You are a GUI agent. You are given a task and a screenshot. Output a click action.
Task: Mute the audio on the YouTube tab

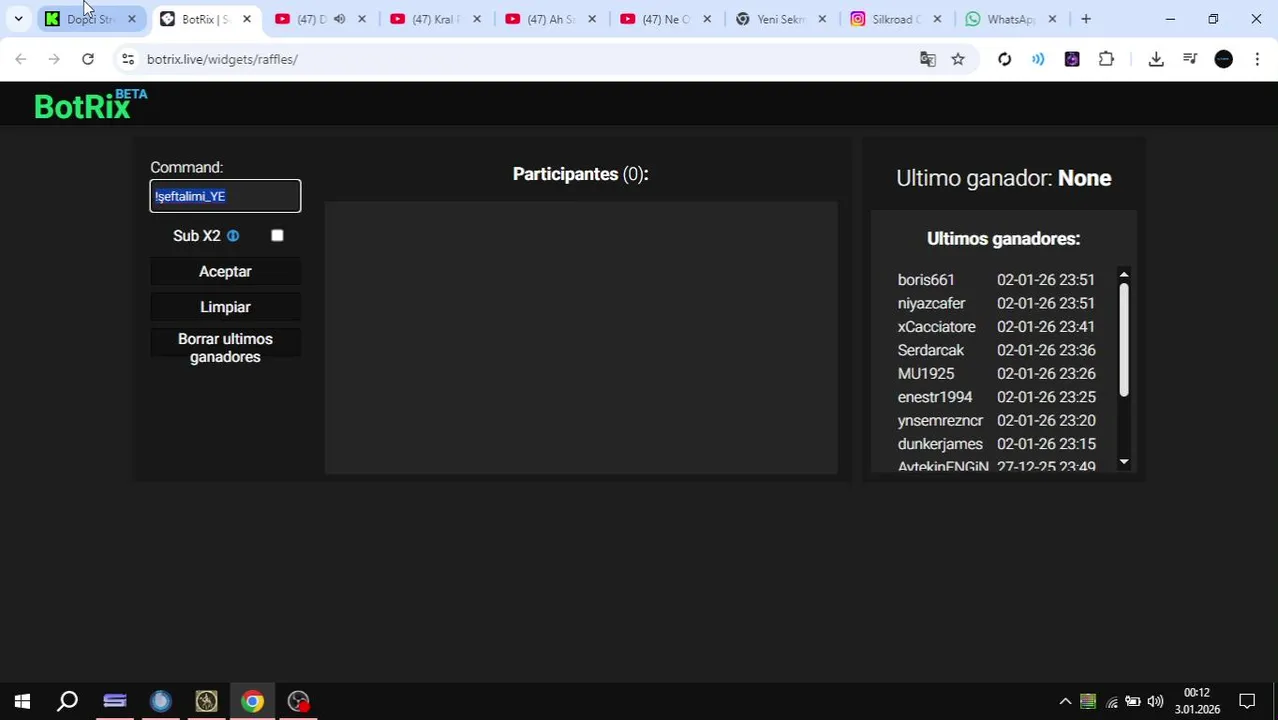tap(339, 19)
